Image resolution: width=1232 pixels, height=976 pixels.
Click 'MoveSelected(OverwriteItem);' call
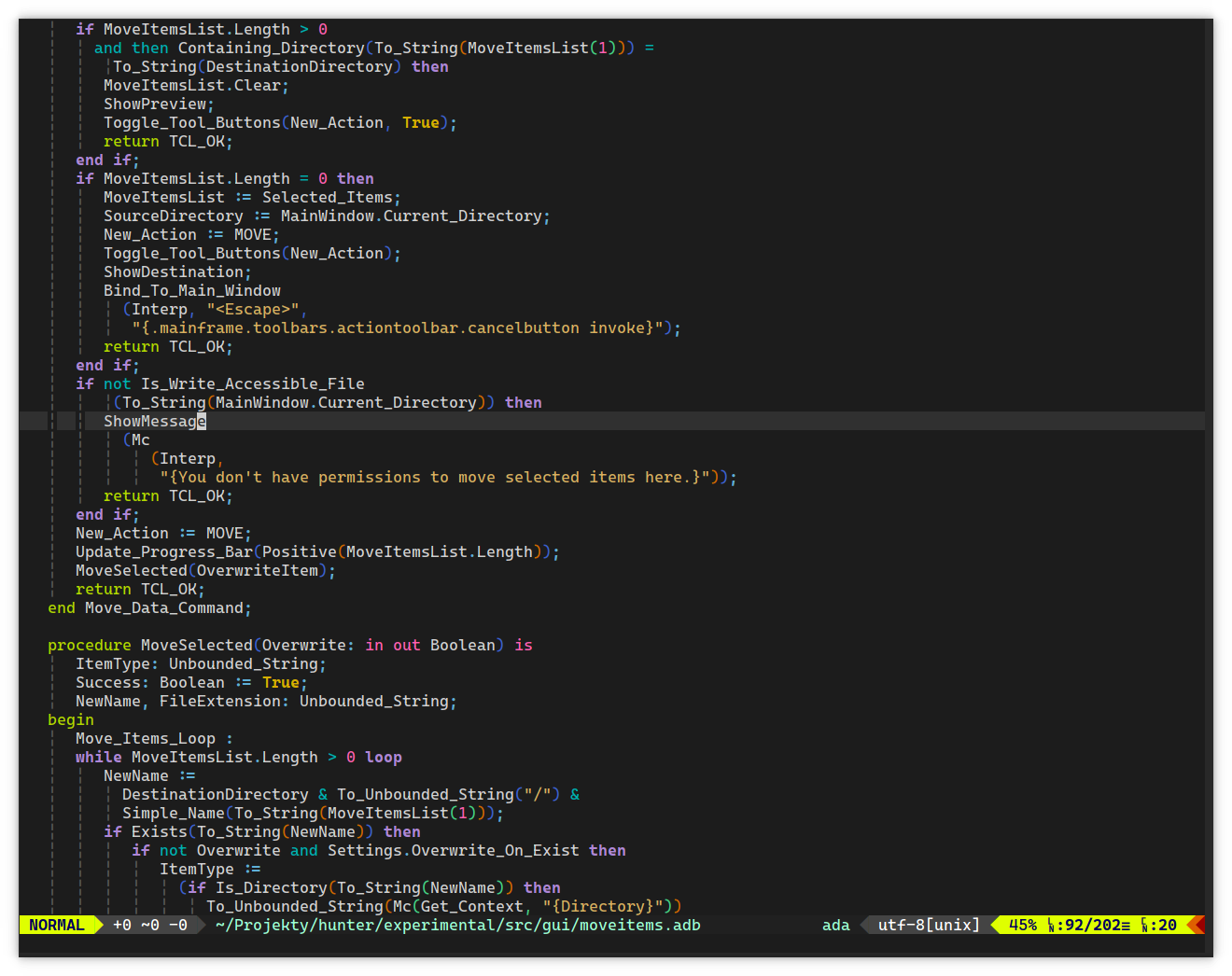click(206, 570)
